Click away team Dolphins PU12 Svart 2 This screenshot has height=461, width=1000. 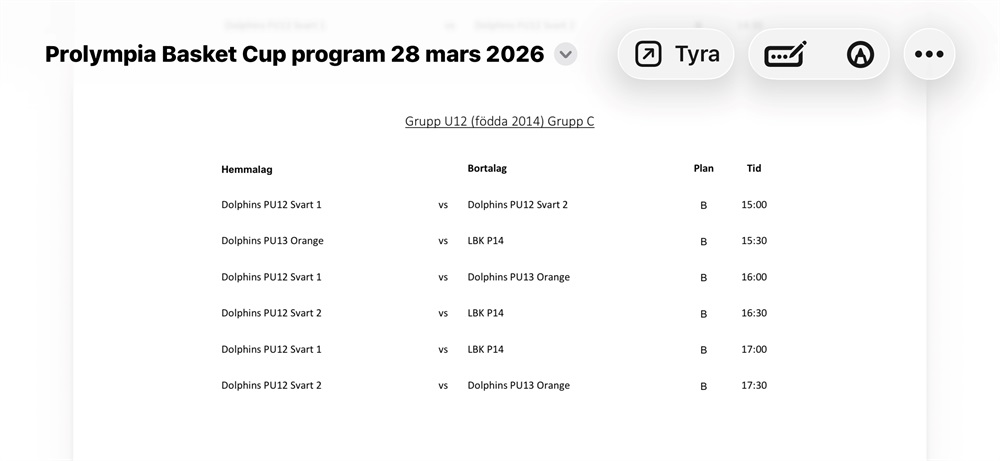coord(517,205)
